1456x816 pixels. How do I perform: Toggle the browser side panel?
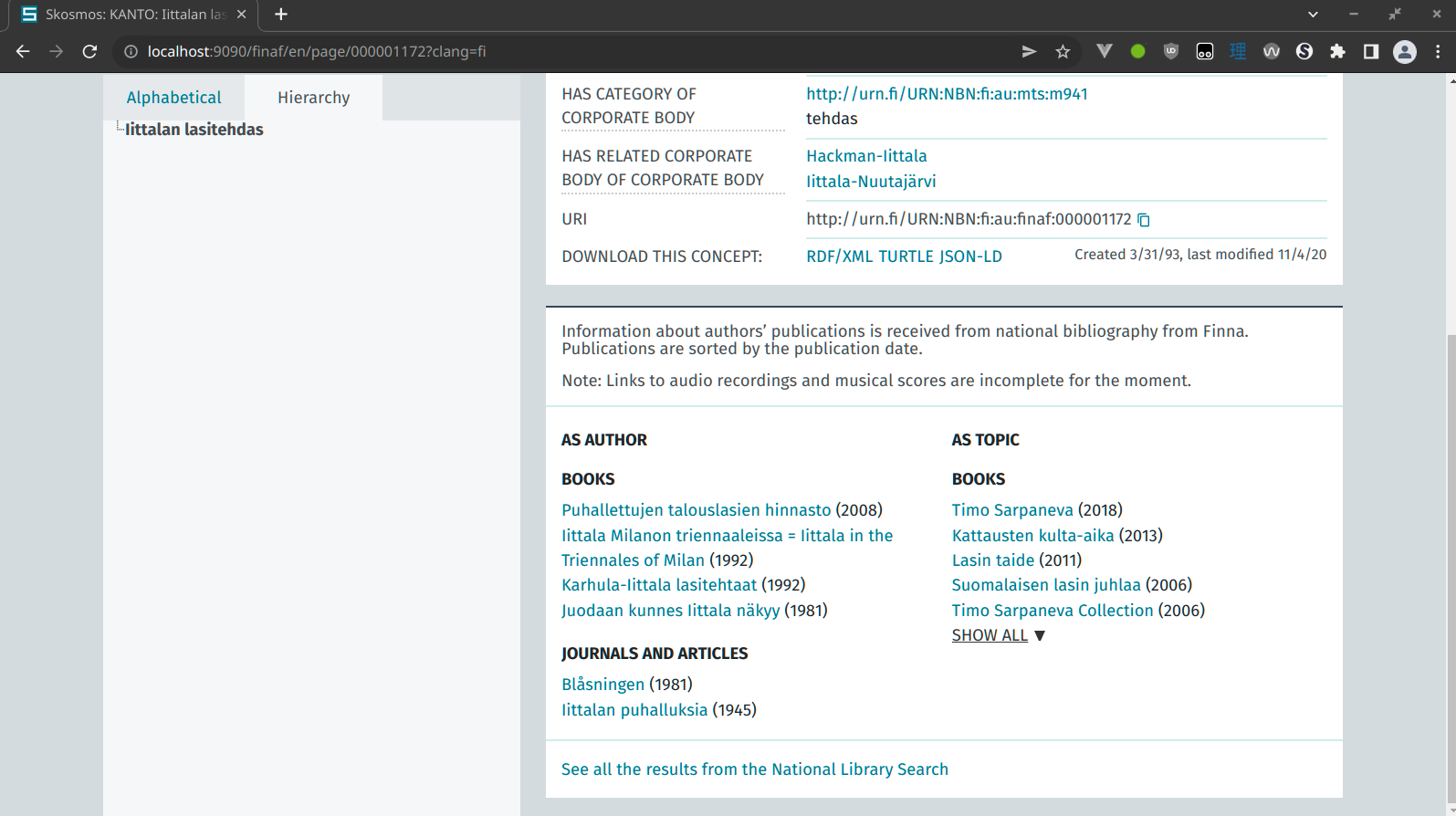click(x=1371, y=51)
